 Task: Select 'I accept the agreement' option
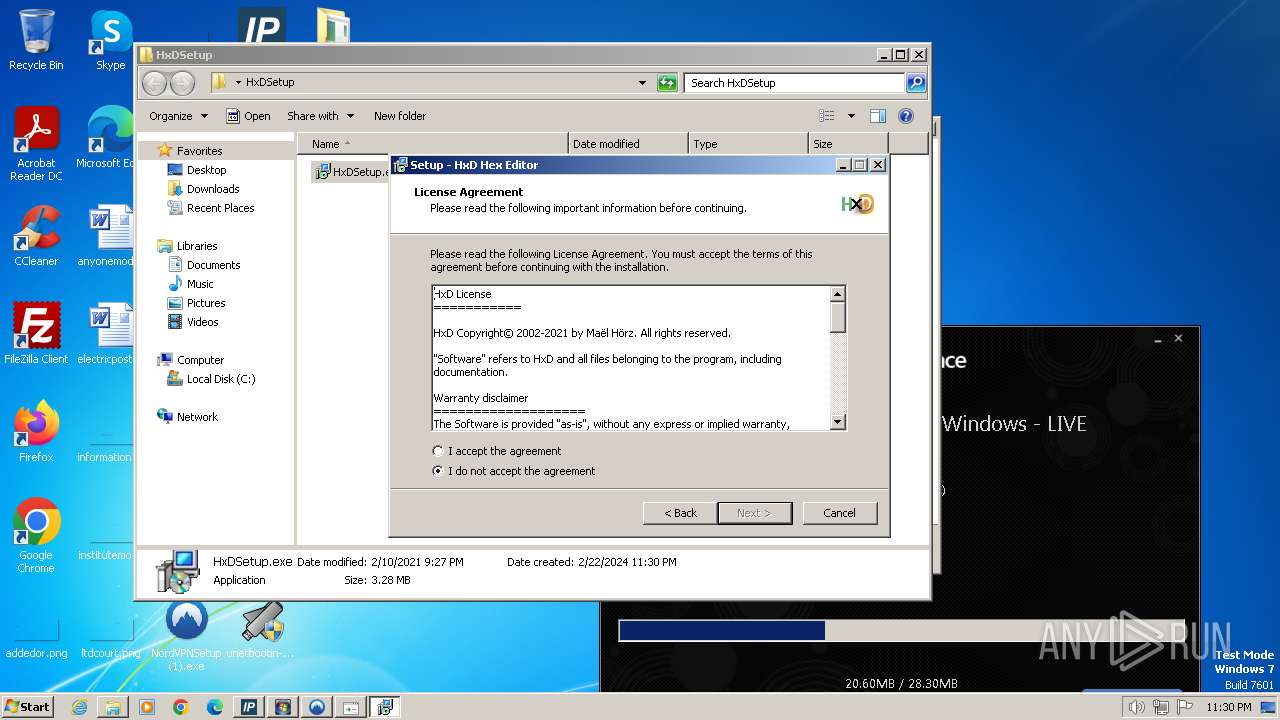[x=497, y=451]
